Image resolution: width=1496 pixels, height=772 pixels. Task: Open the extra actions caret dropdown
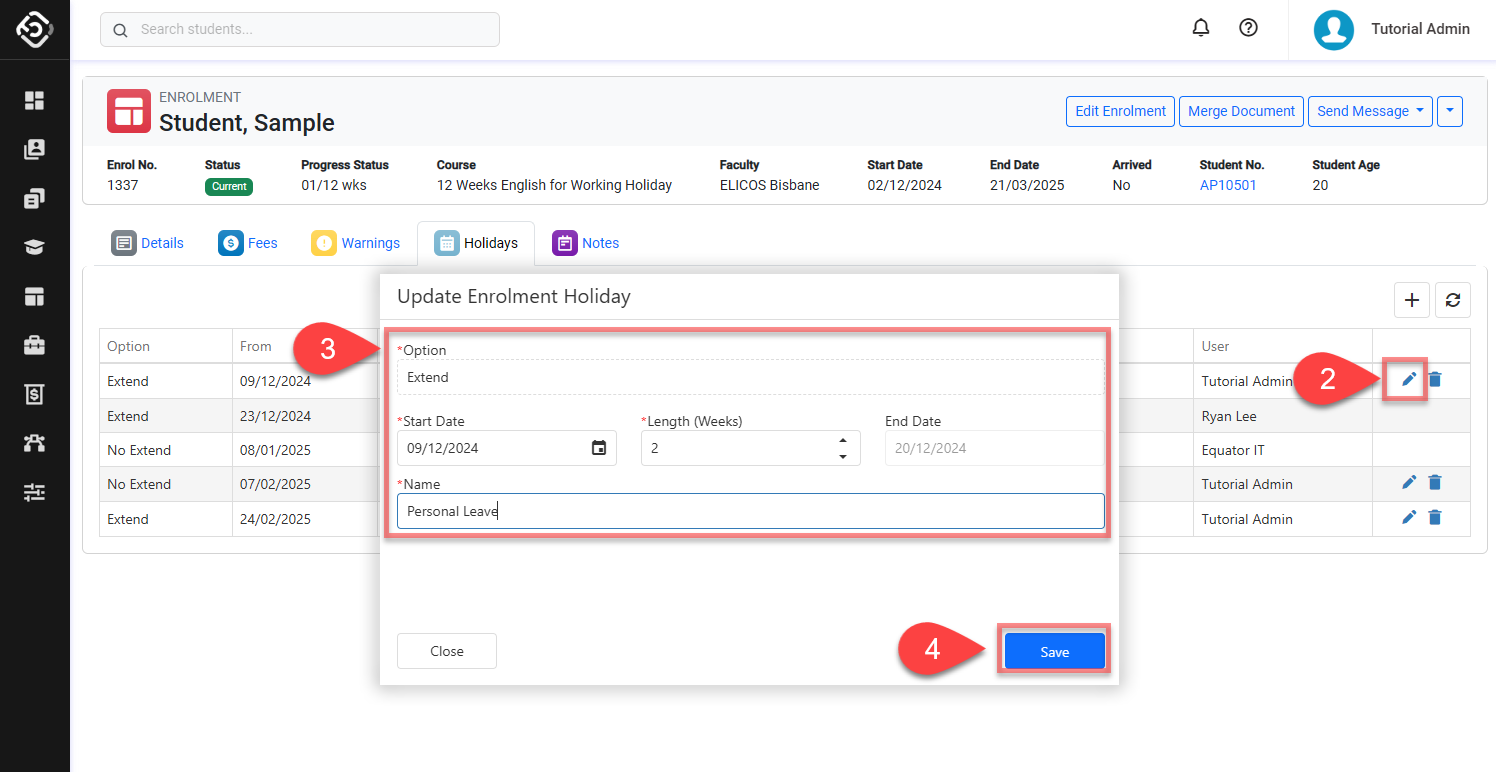(x=1449, y=111)
